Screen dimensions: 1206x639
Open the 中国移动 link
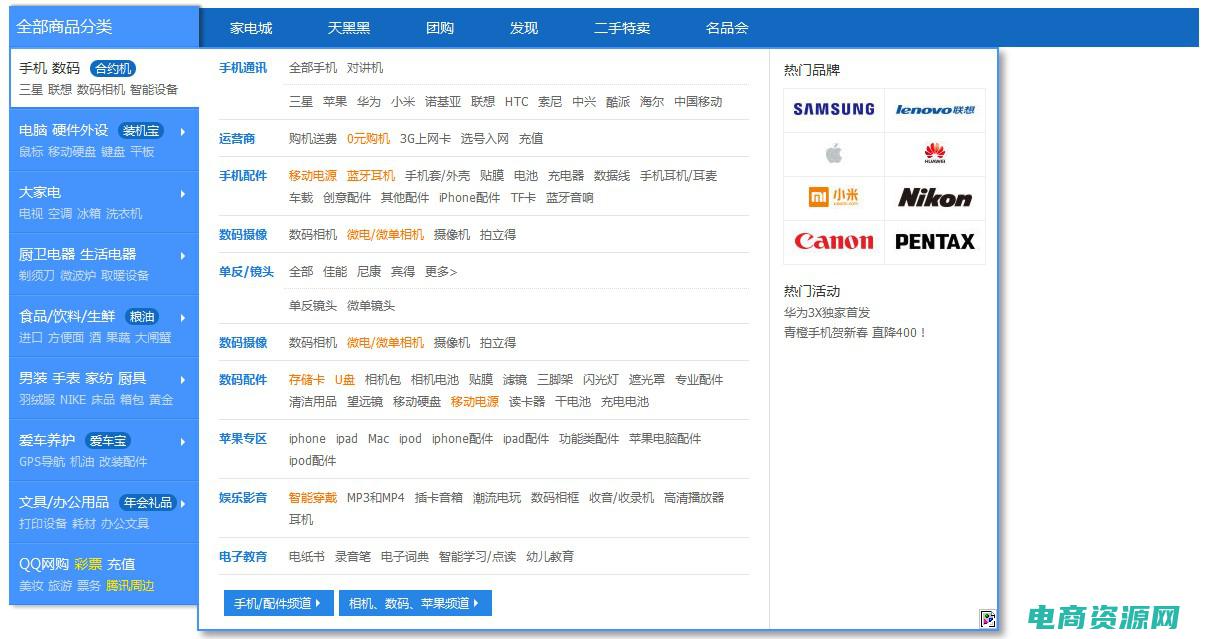(x=698, y=102)
